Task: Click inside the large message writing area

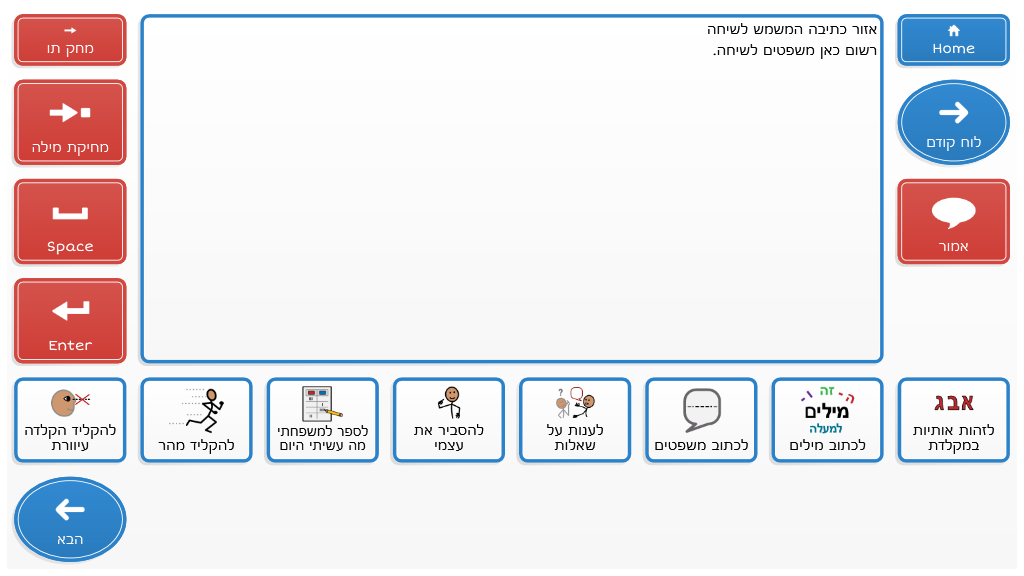Action: tap(511, 220)
